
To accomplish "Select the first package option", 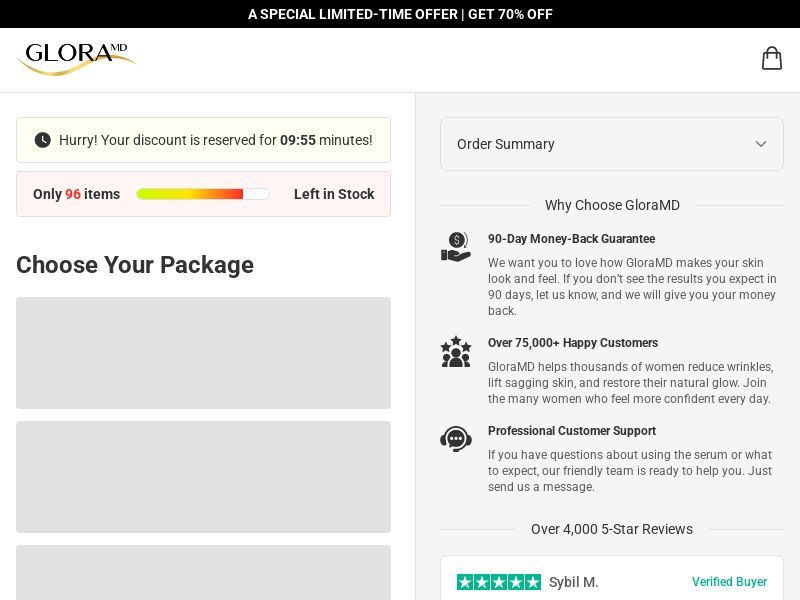I will click(203, 353).
